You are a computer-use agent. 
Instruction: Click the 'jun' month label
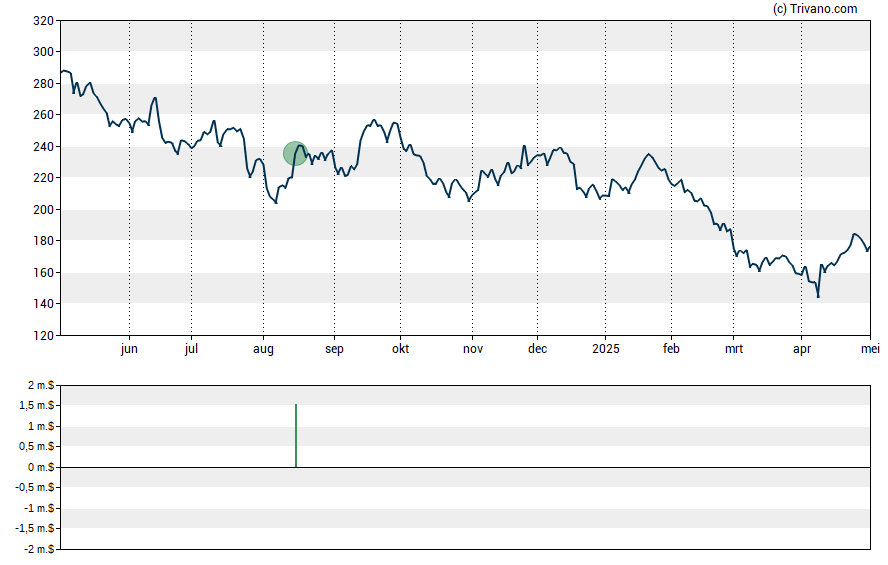(x=129, y=349)
